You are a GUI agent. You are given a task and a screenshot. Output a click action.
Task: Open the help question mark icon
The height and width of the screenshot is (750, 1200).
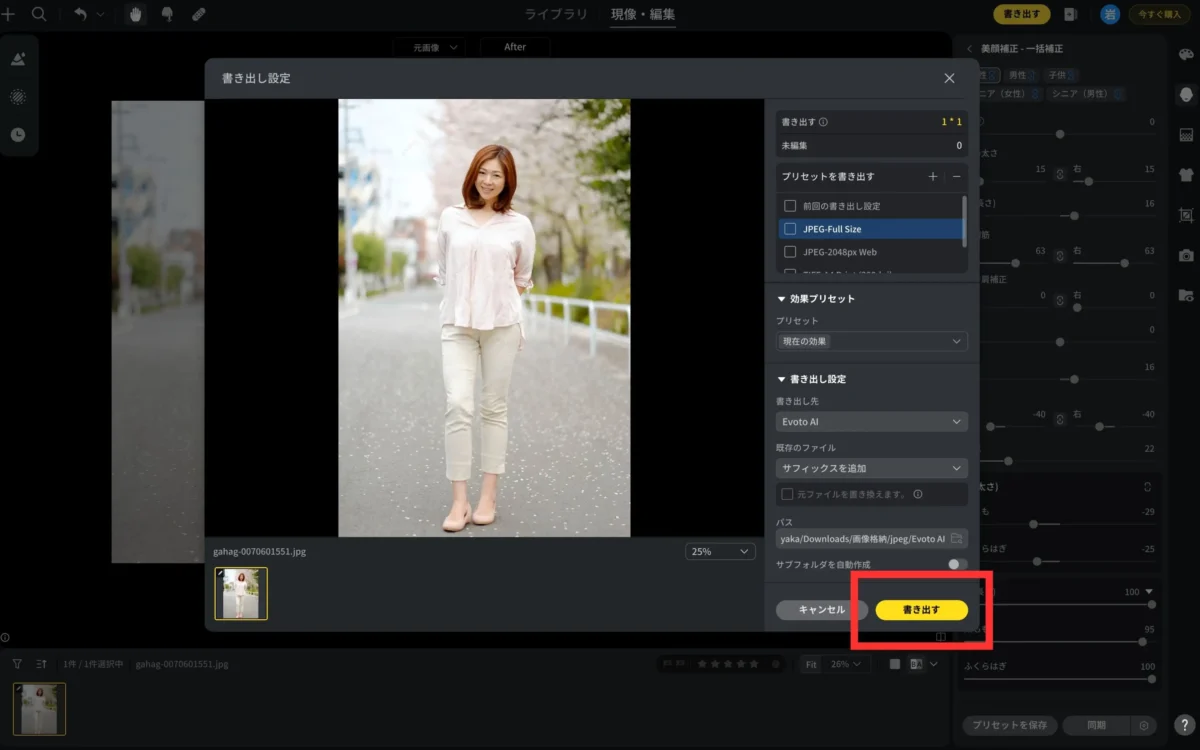click(x=1184, y=725)
